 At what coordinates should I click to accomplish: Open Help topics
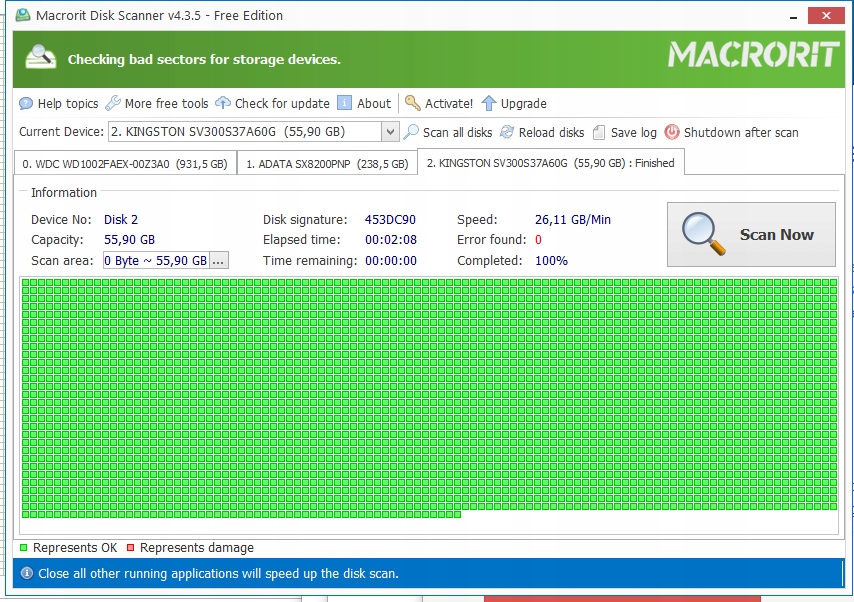coord(58,104)
